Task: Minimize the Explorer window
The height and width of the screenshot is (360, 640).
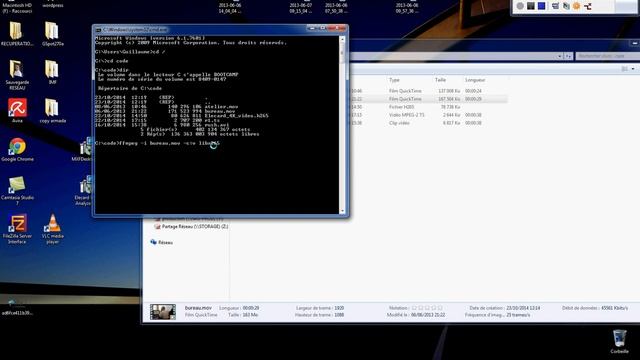Action: (635, 43)
